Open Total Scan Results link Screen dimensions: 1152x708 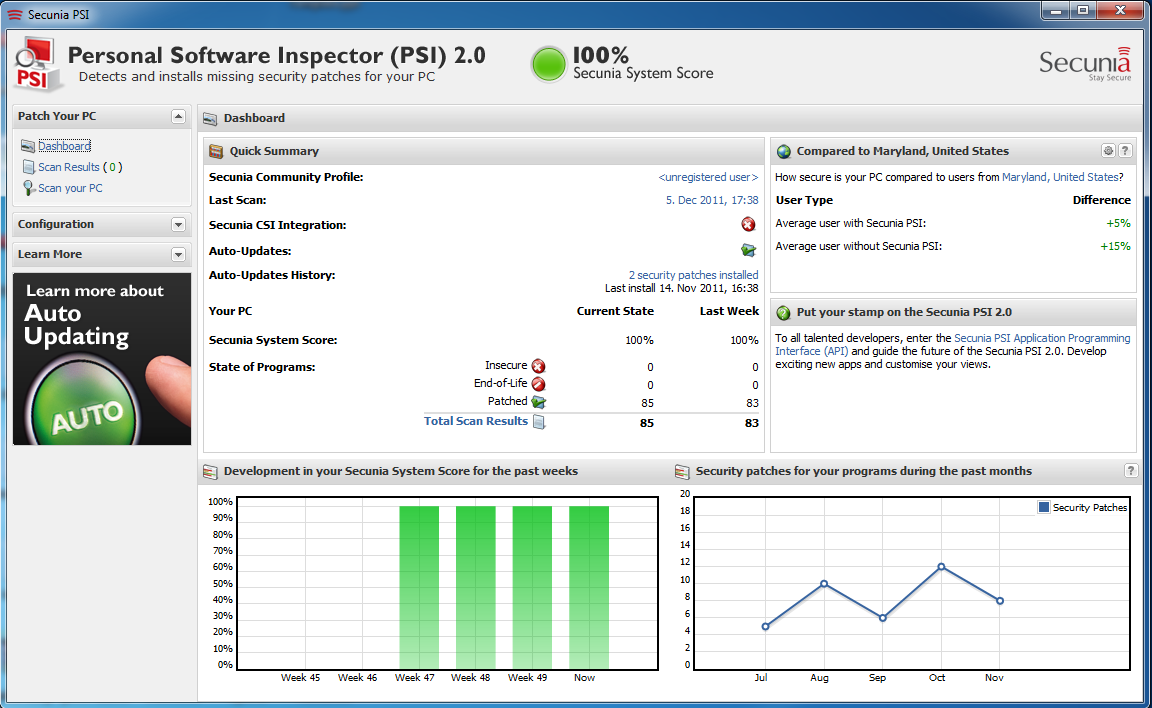[x=475, y=421]
